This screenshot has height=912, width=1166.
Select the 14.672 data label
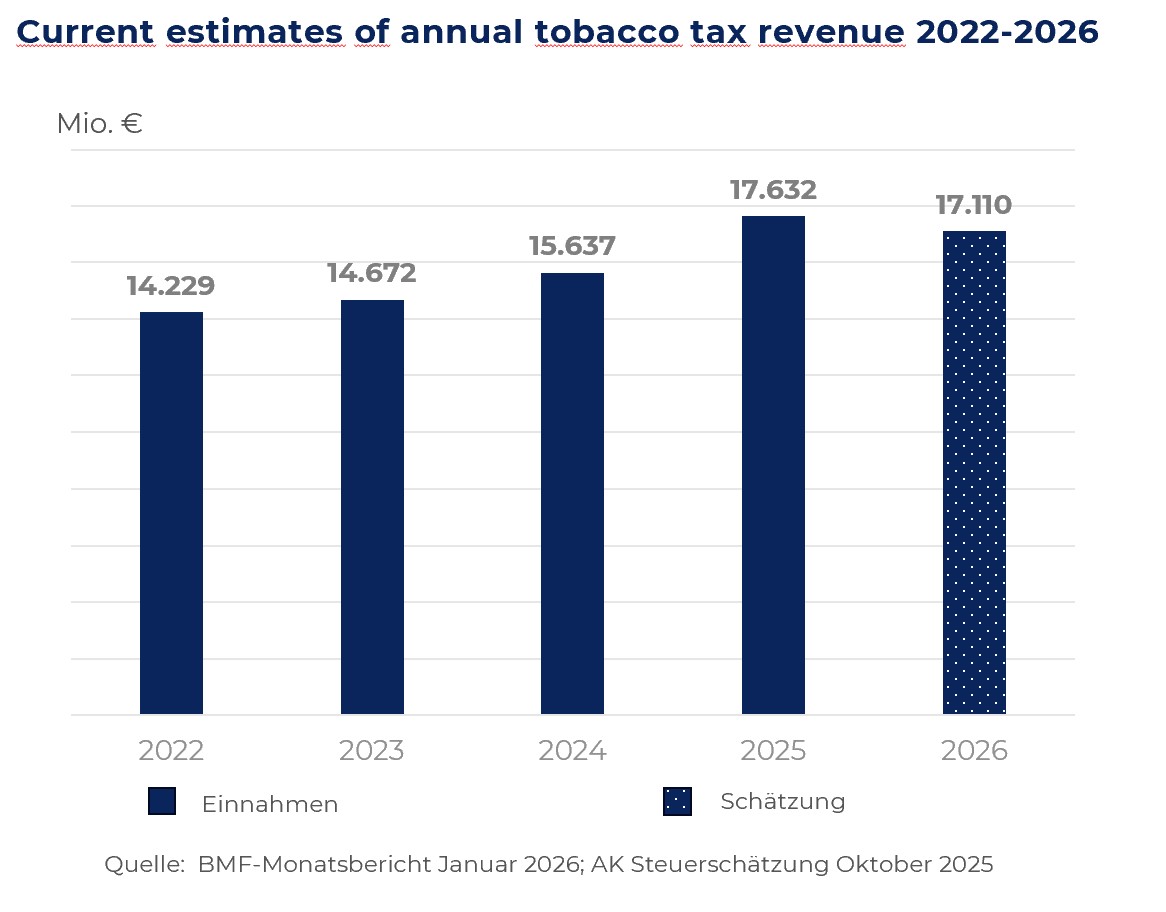[372, 273]
